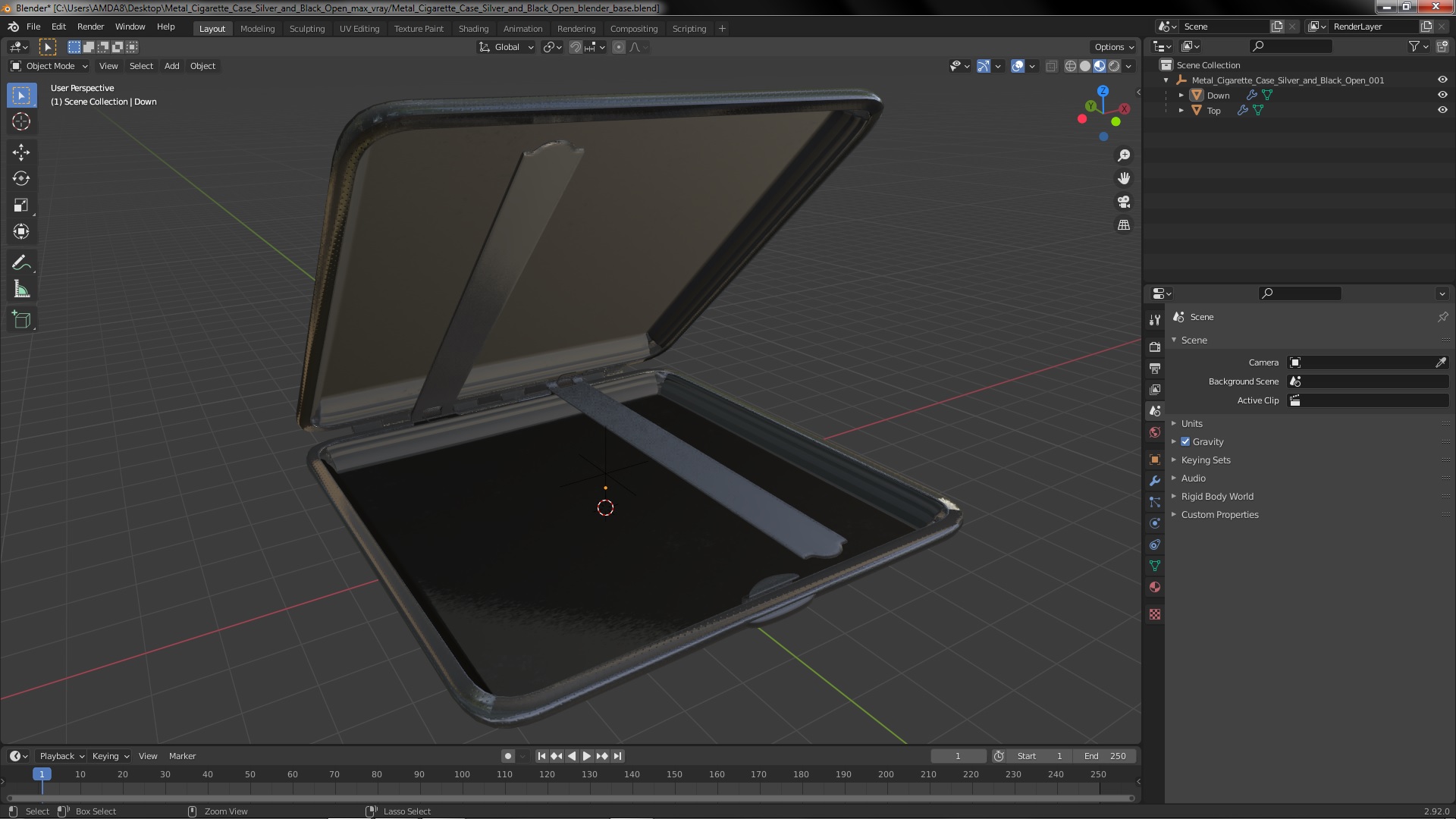
Task: Expand the Units section in properties
Action: click(1192, 423)
